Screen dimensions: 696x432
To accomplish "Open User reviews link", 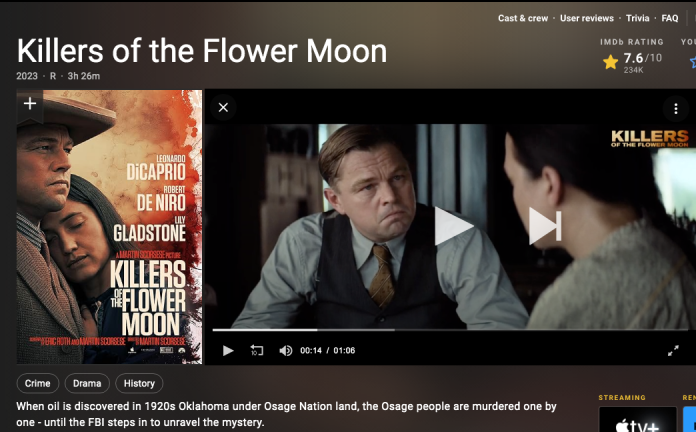I will 587,18.
